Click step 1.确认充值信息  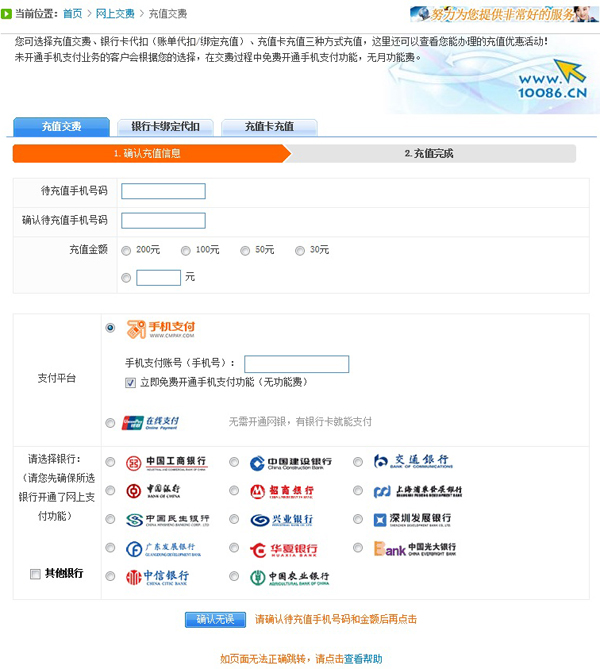[151, 154]
